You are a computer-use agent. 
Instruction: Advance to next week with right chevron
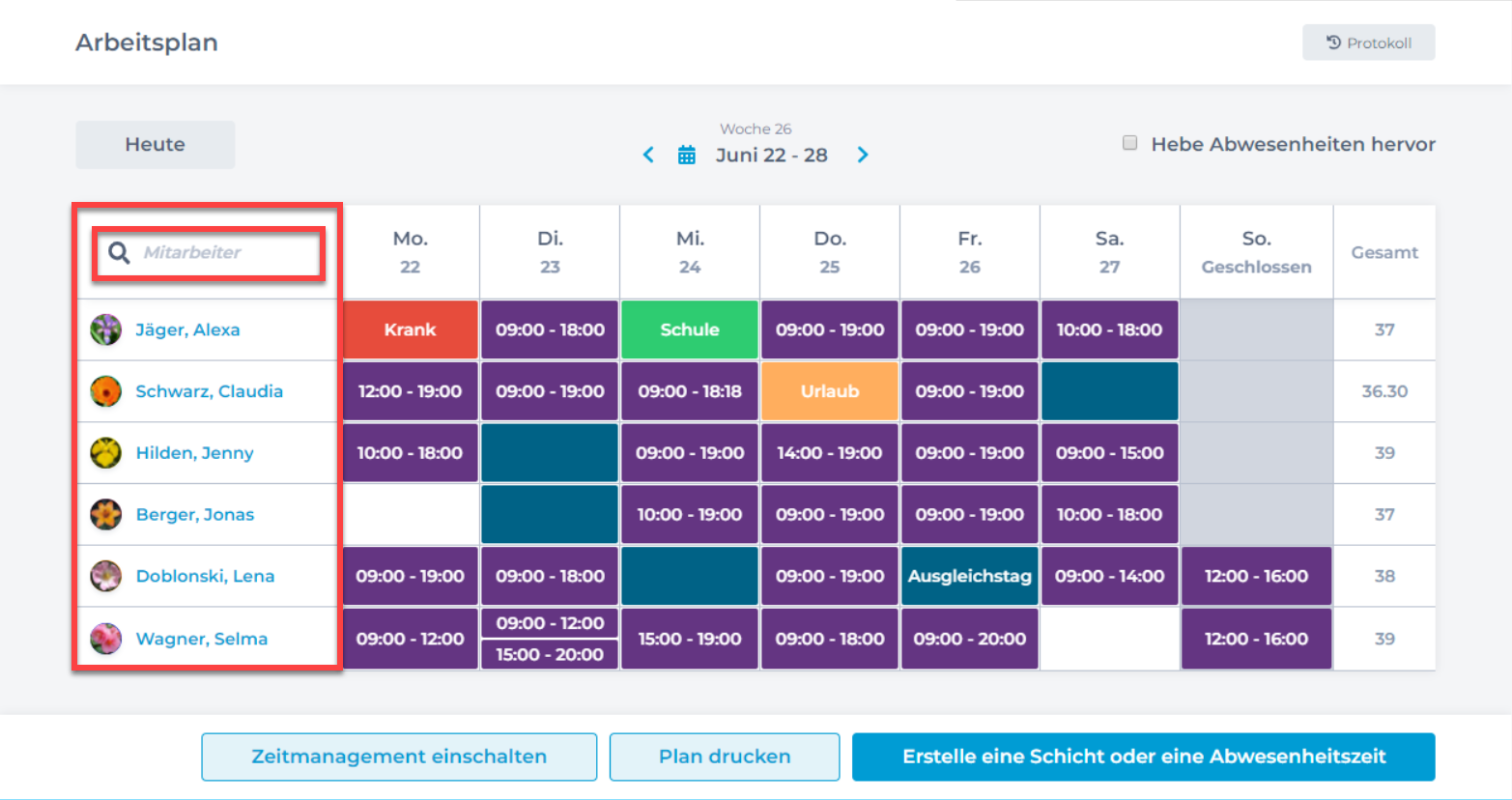(863, 155)
